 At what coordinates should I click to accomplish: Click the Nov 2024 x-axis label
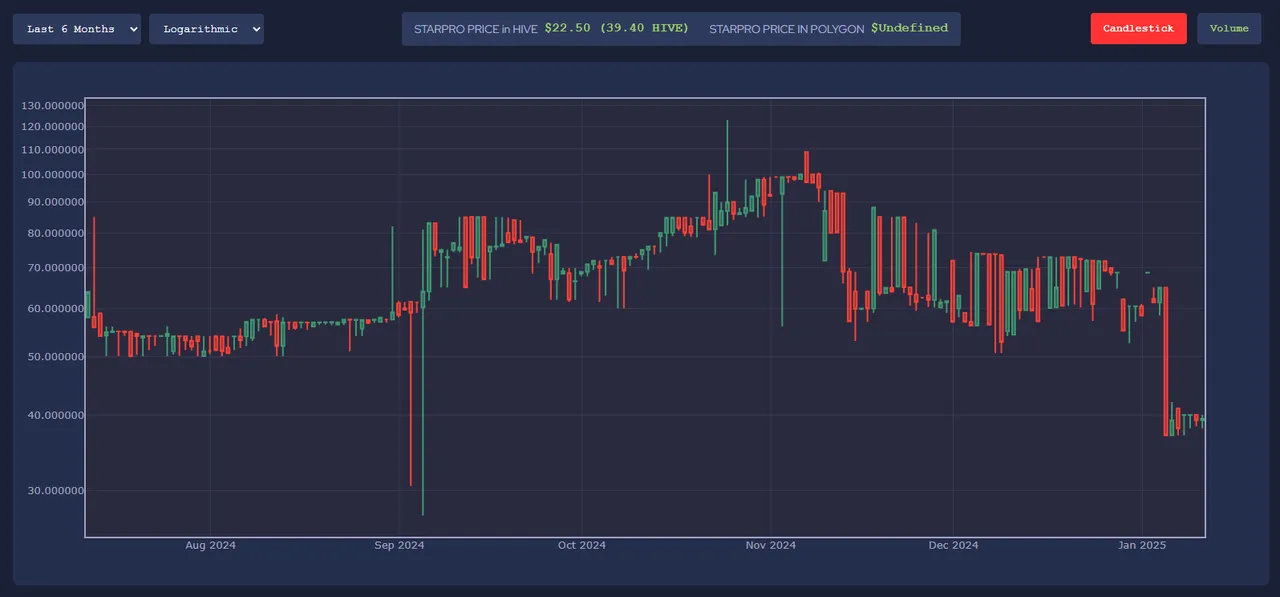771,545
